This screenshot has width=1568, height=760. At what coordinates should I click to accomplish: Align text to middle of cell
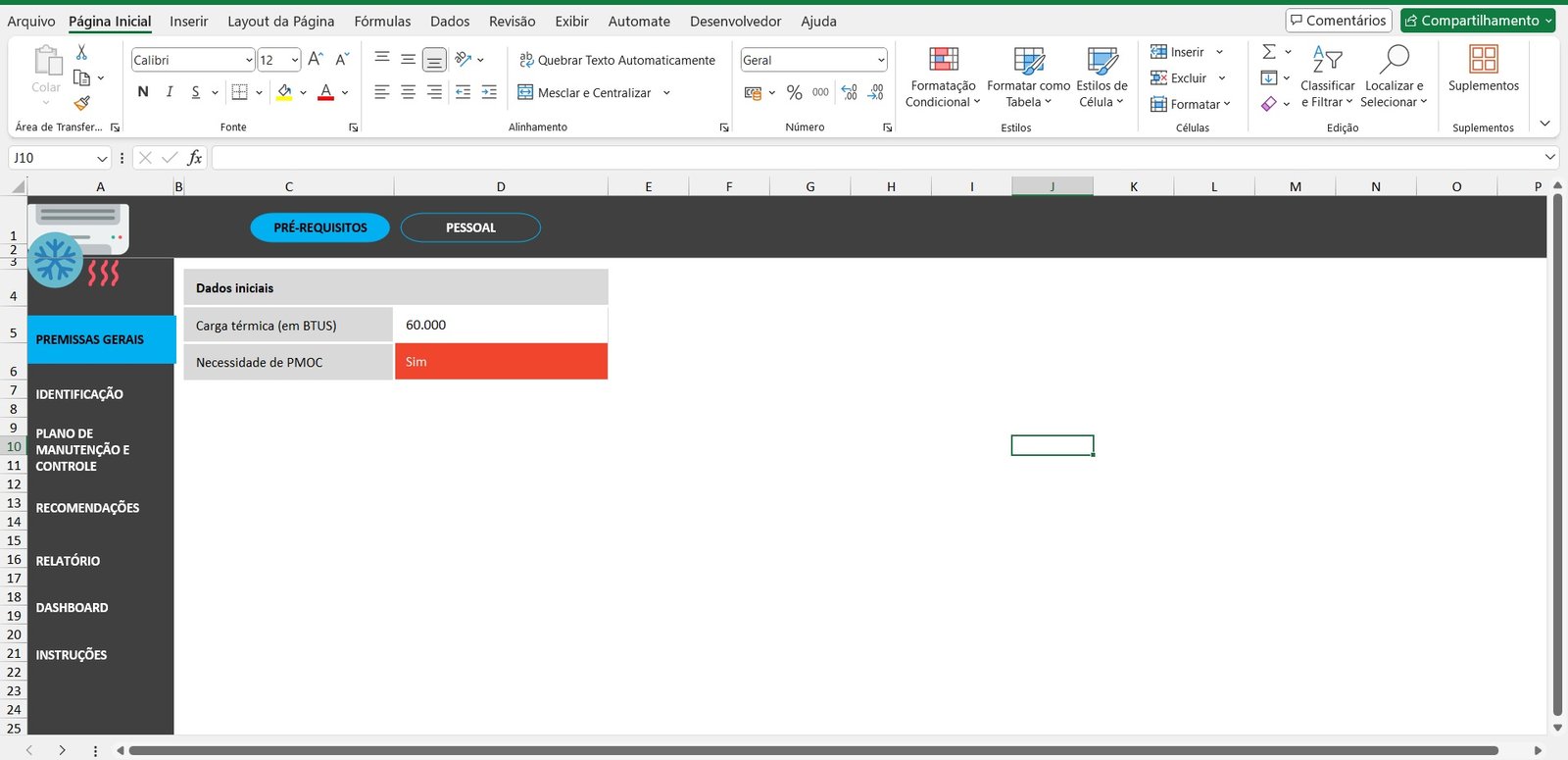[x=409, y=59]
